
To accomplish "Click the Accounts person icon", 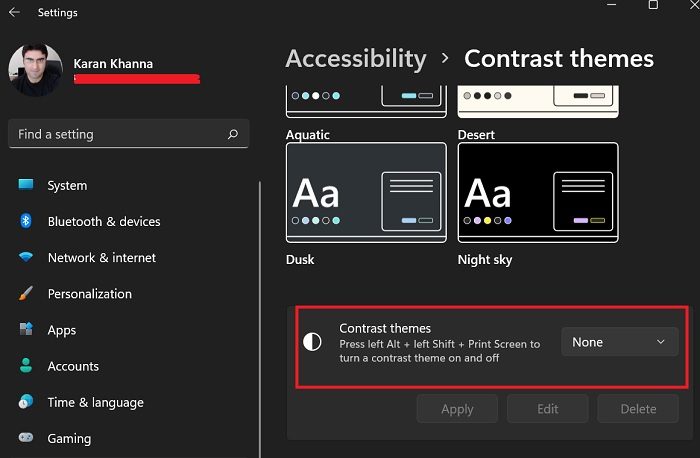I will coord(26,366).
